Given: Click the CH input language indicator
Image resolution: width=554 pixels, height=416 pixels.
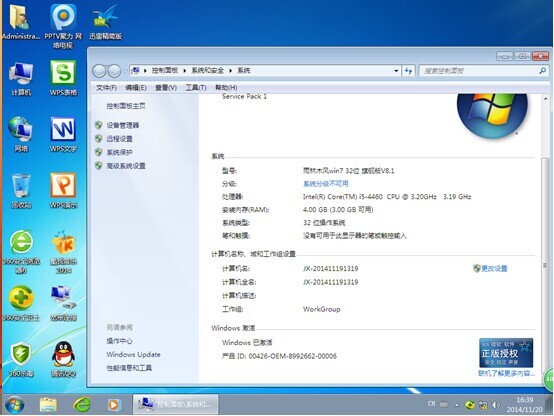Looking at the screenshot, I should coord(431,404).
